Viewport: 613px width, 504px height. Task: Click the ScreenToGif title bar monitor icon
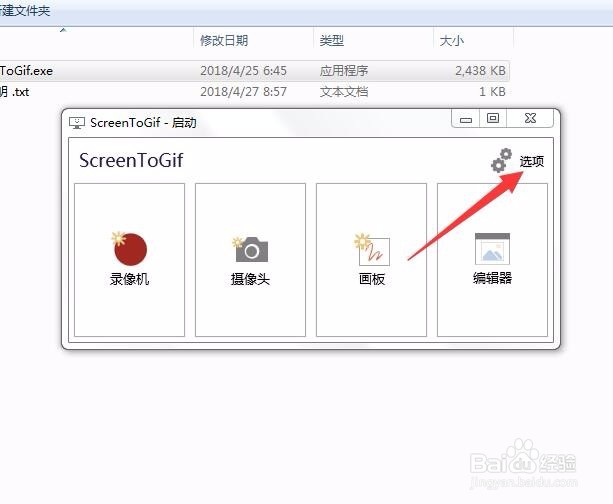tap(77, 123)
